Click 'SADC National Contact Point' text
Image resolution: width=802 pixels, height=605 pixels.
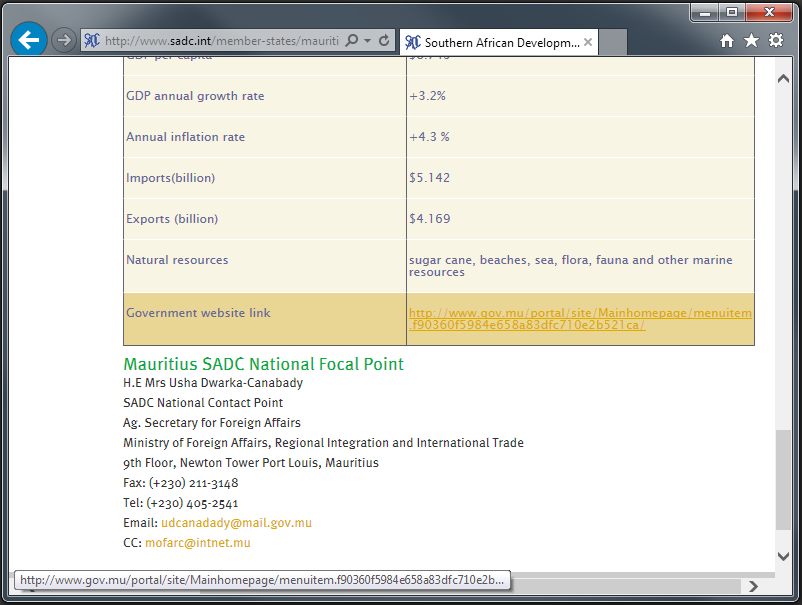[x=203, y=403]
